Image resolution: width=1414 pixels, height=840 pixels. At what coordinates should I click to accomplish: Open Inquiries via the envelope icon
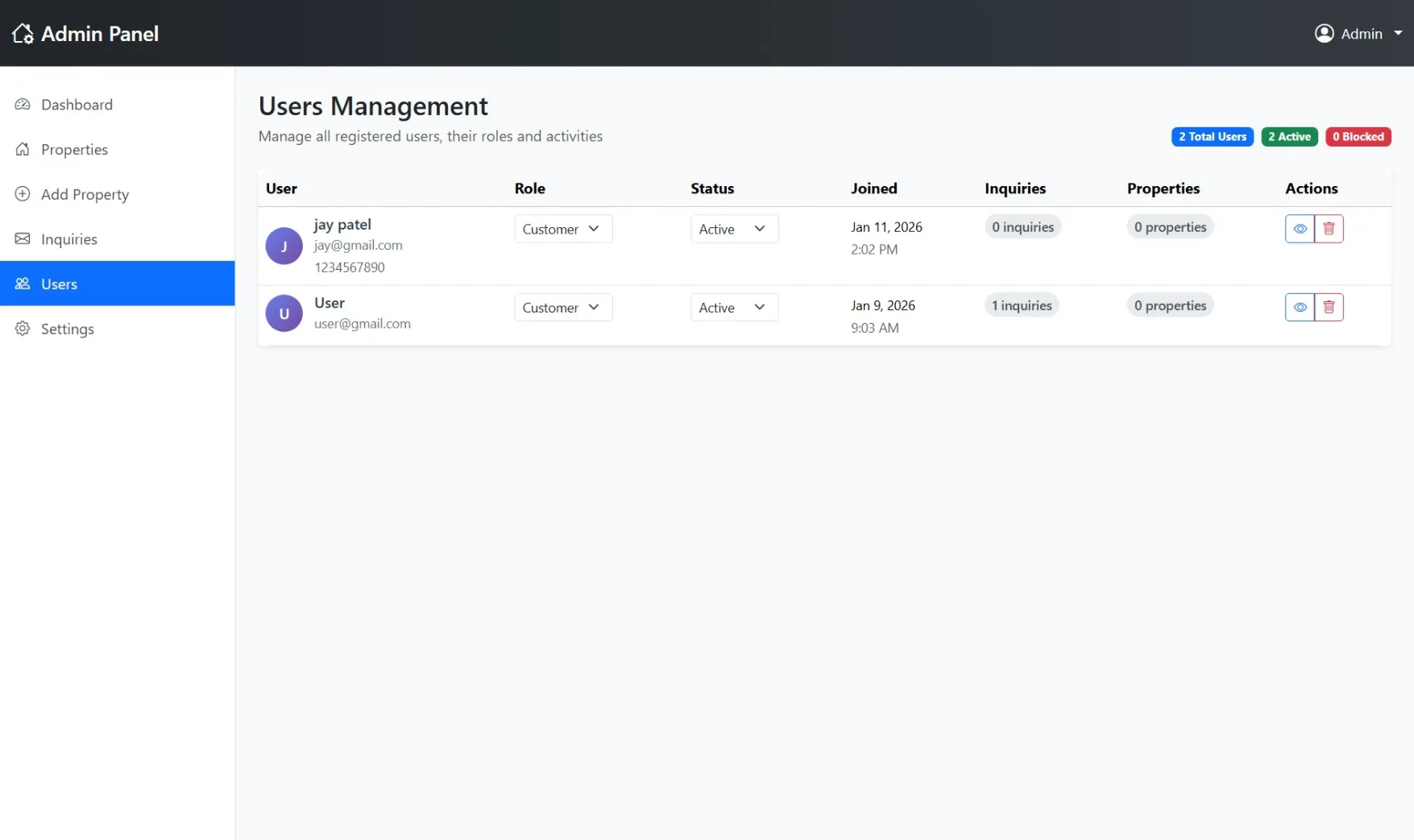coord(23,238)
